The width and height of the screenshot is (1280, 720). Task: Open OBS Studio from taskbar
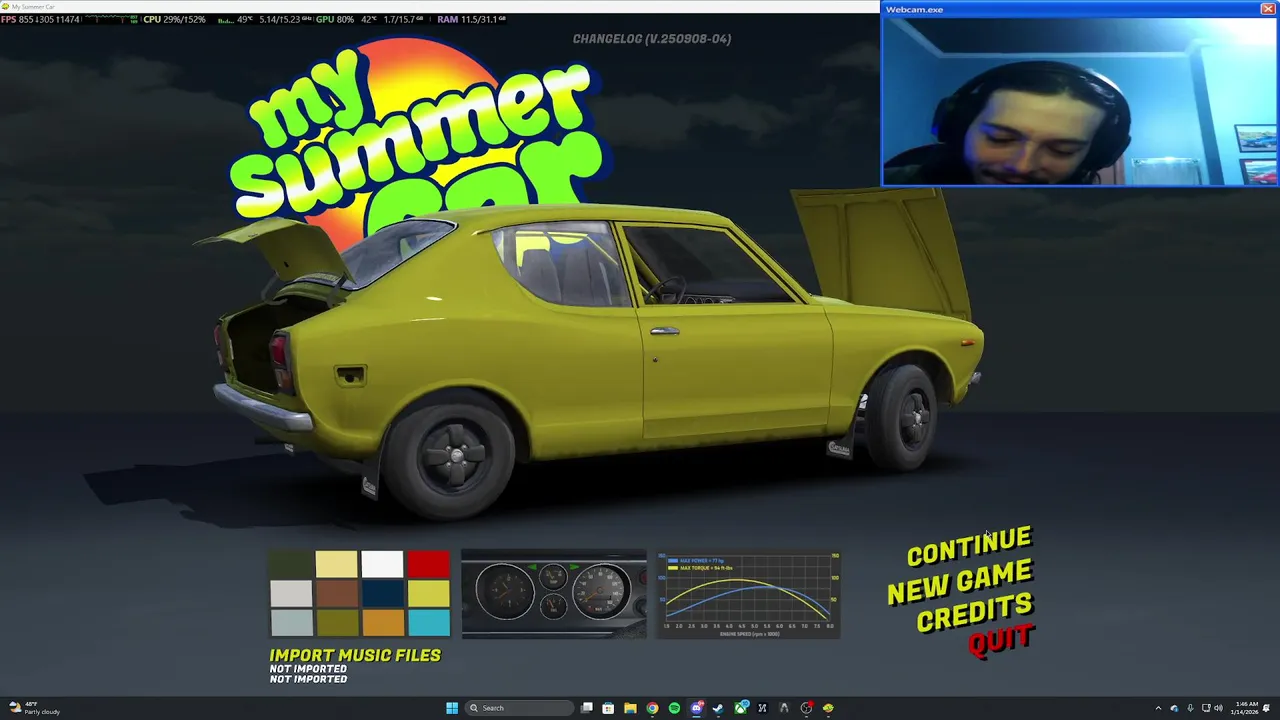tap(806, 708)
